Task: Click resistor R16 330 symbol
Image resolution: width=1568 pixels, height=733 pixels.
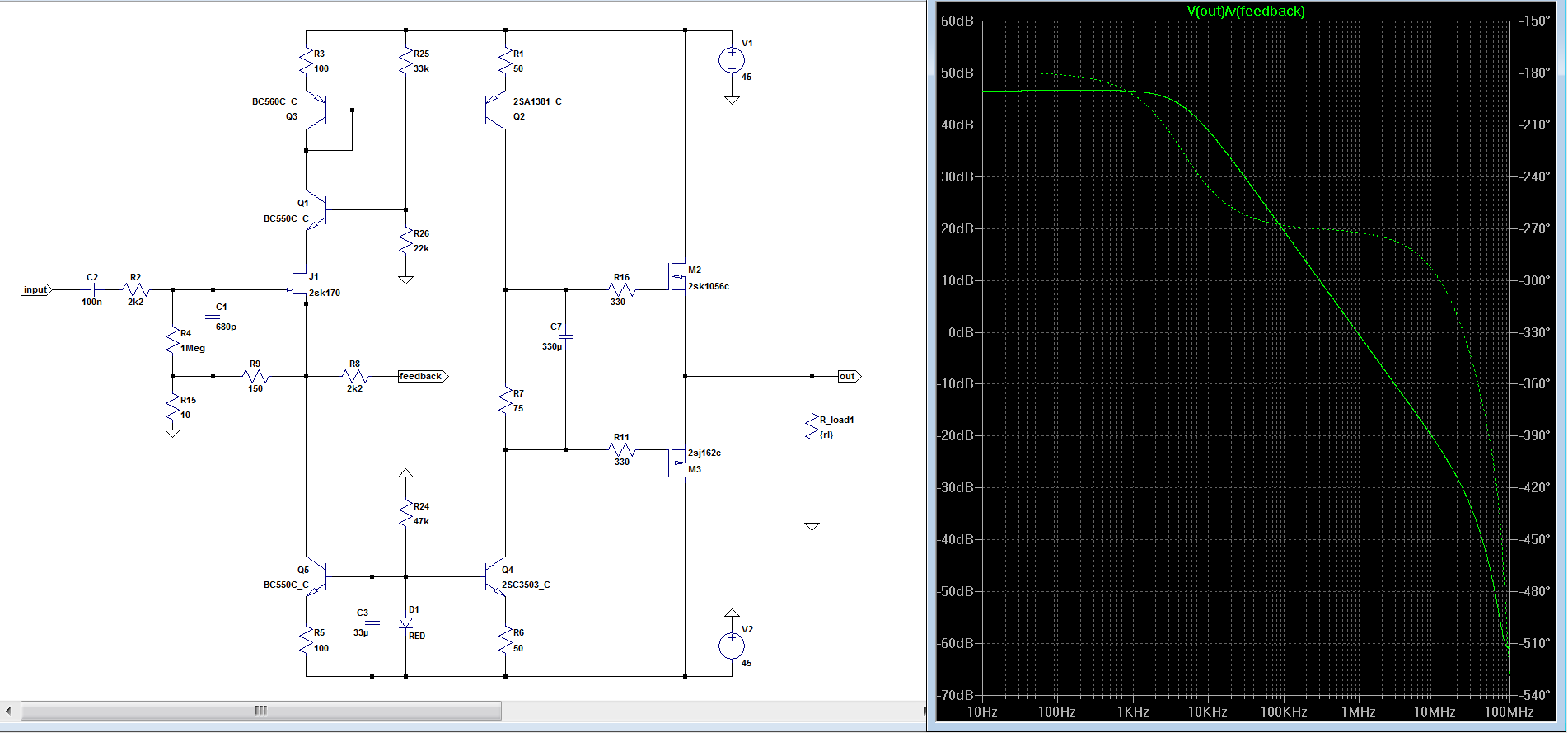Action: [x=622, y=289]
